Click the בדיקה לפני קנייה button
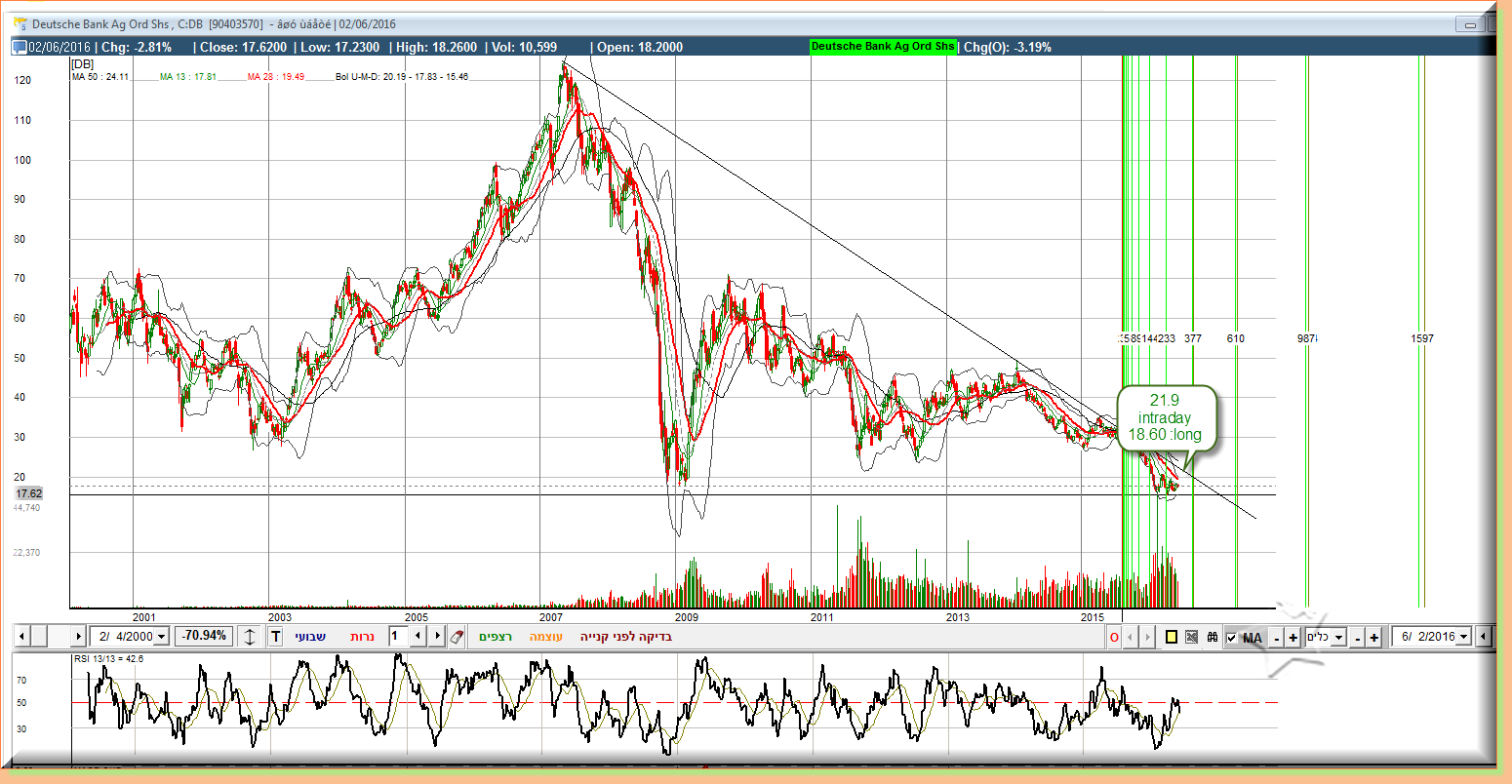Viewport: 1512px width, 784px height. click(x=626, y=637)
